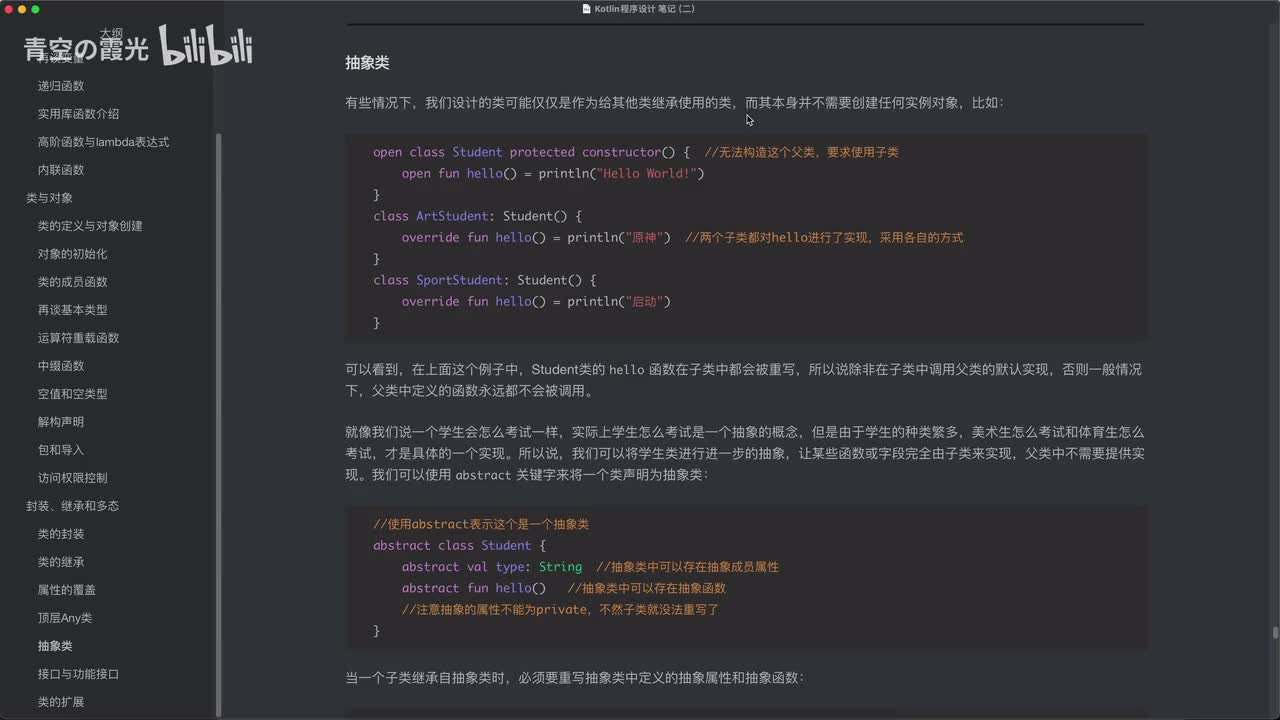Open 类的定义与对象创建 in sidebar

coord(90,226)
